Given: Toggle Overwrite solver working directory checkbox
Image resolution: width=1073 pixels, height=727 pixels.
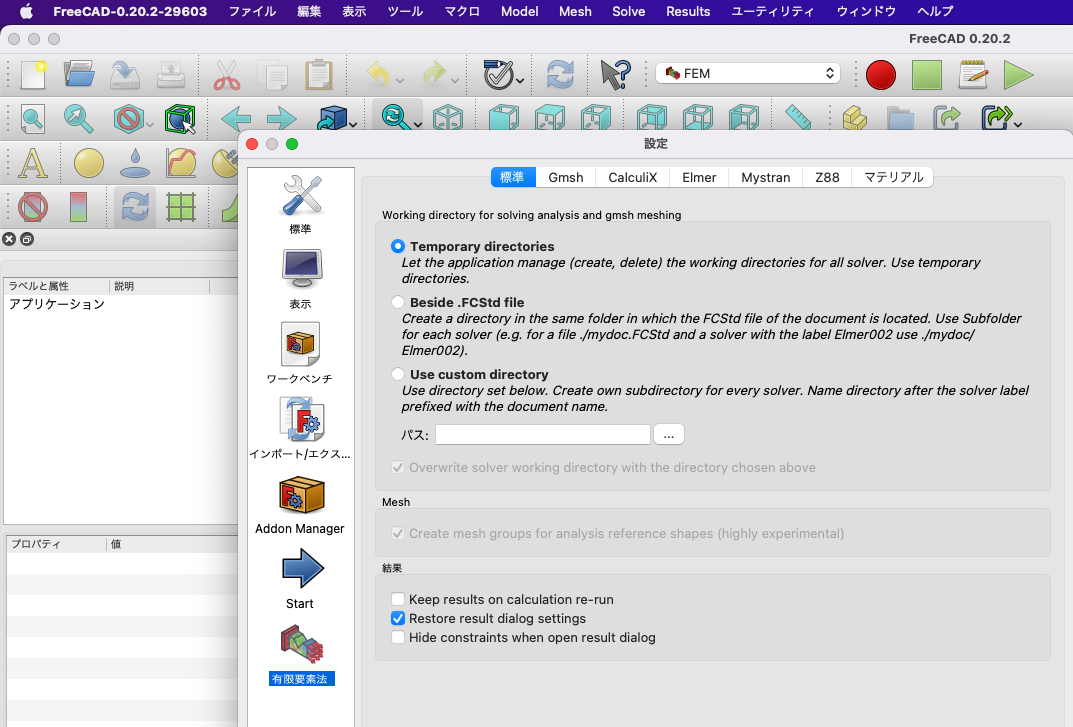Looking at the screenshot, I should tap(398, 468).
